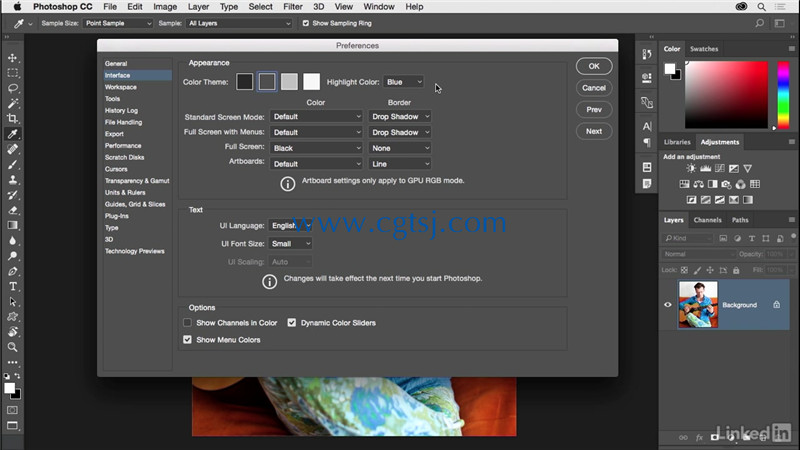Select the Healing Brush tool
The height and width of the screenshot is (450, 800).
12,149
